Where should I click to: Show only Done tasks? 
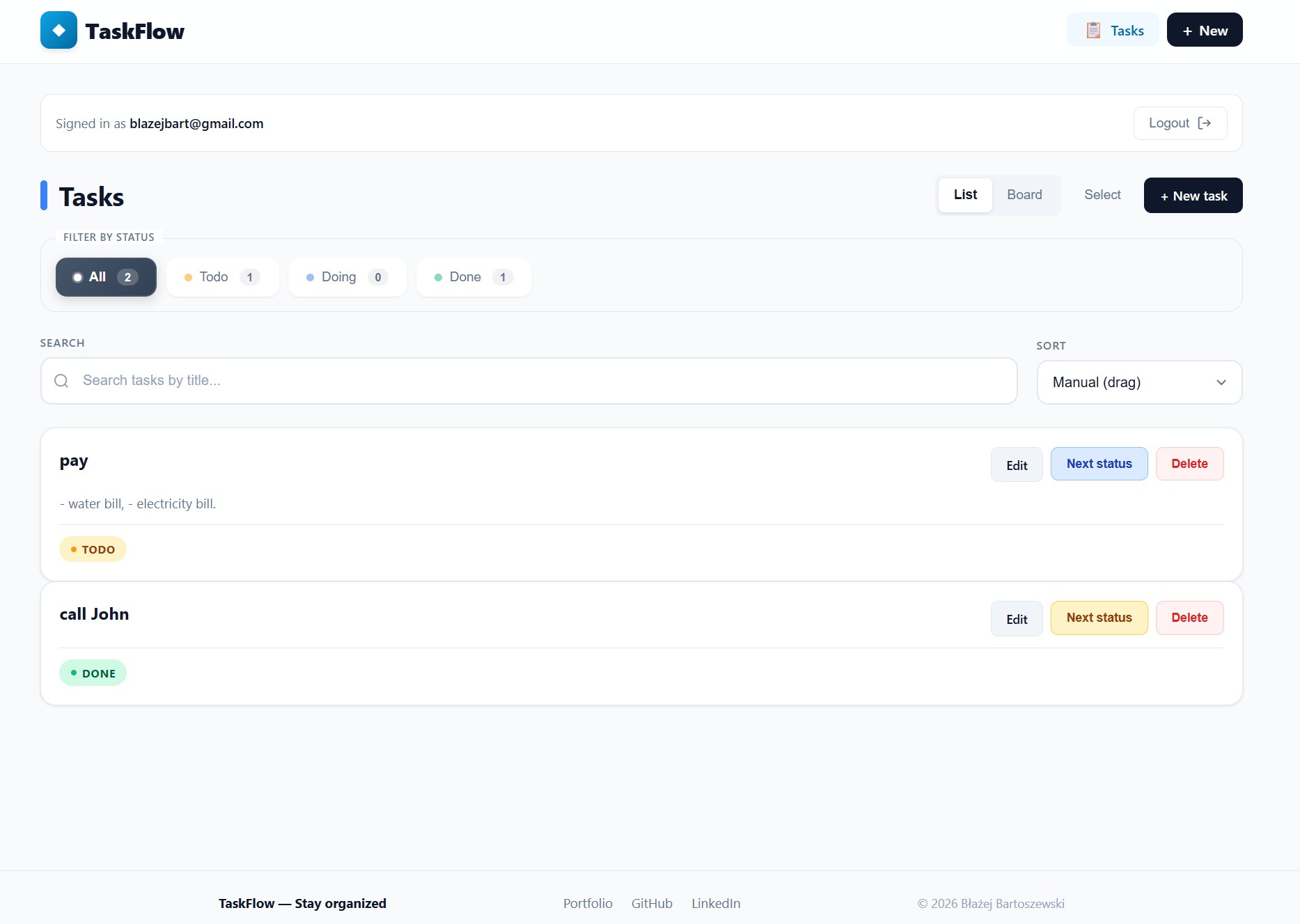click(473, 277)
